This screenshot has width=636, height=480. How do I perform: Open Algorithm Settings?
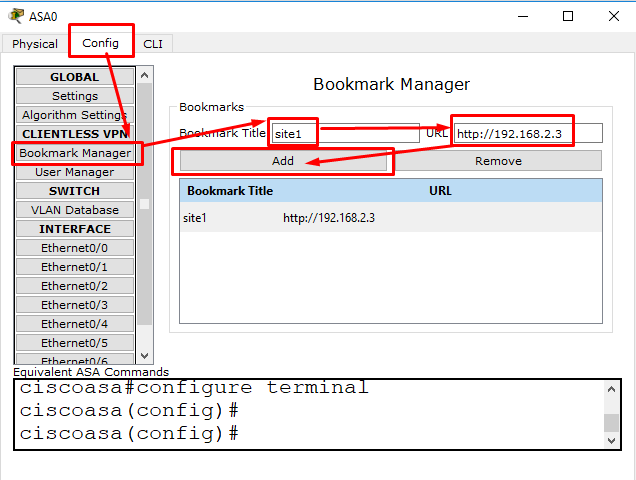coord(75,115)
